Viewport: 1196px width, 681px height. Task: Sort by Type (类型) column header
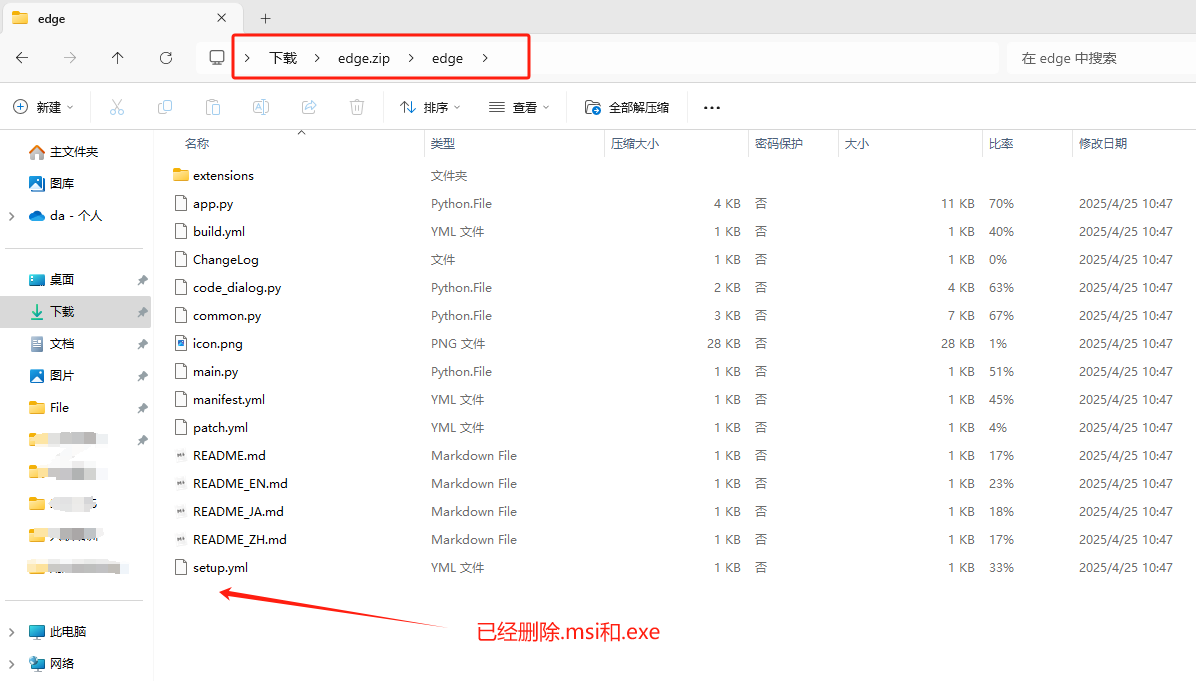[x=442, y=143]
